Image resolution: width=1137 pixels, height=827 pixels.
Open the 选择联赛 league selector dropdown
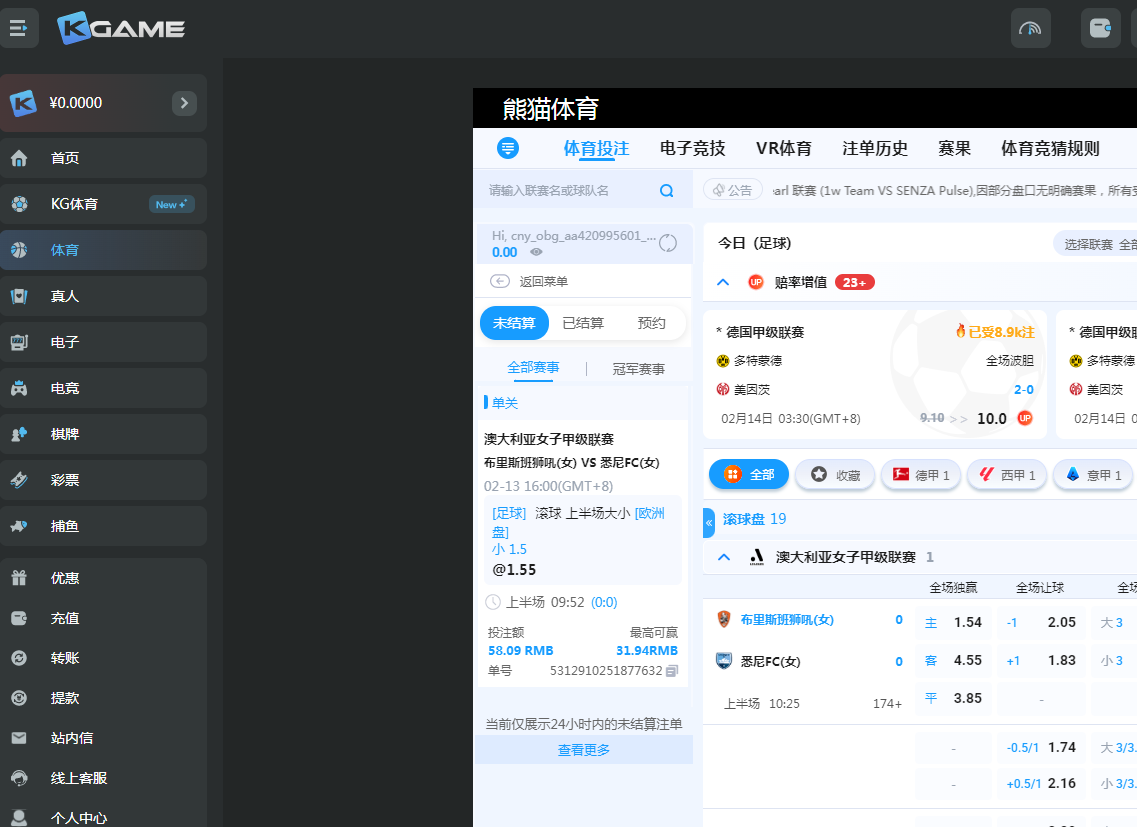[1095, 244]
